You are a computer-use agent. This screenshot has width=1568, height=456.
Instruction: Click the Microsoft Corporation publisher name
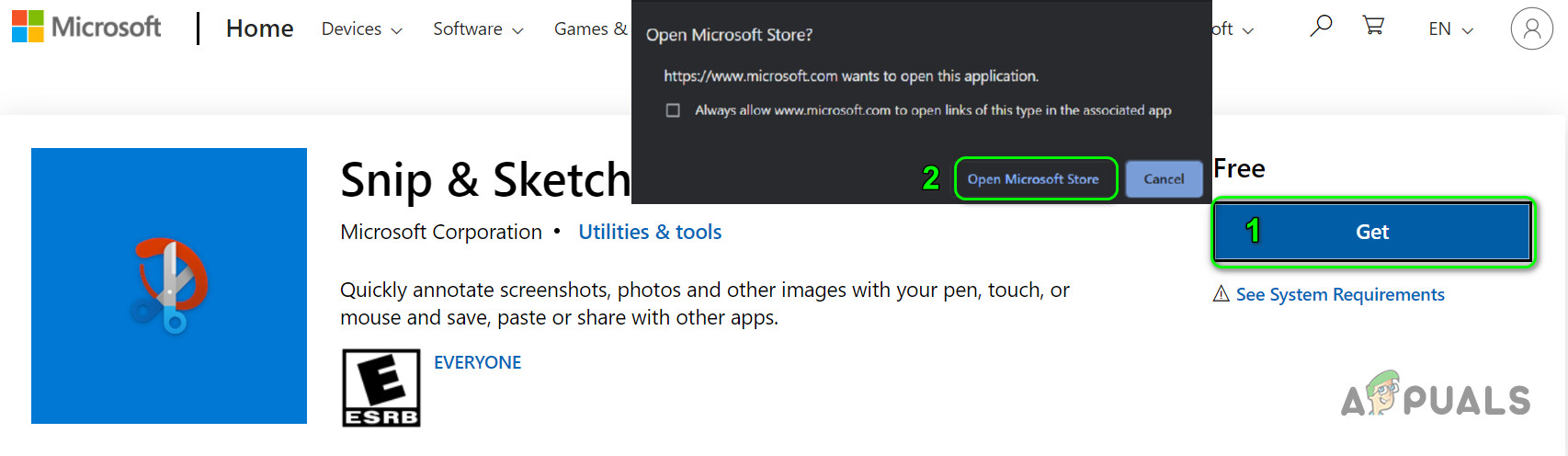click(x=441, y=232)
